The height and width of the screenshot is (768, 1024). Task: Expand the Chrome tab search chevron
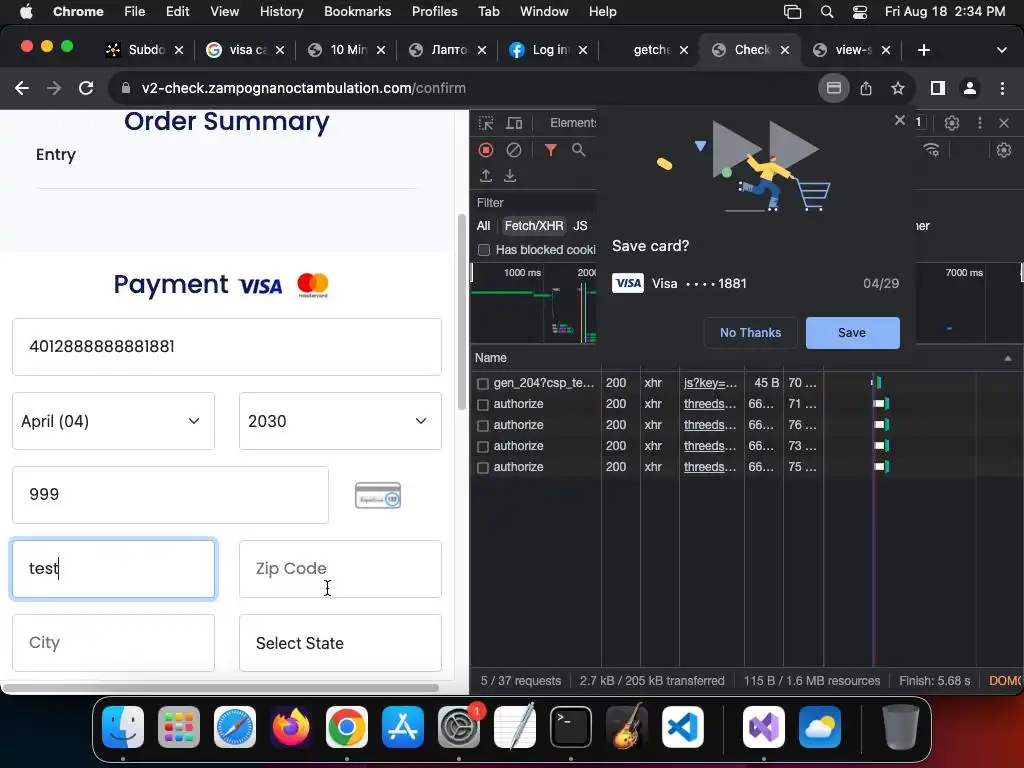click(1002, 50)
